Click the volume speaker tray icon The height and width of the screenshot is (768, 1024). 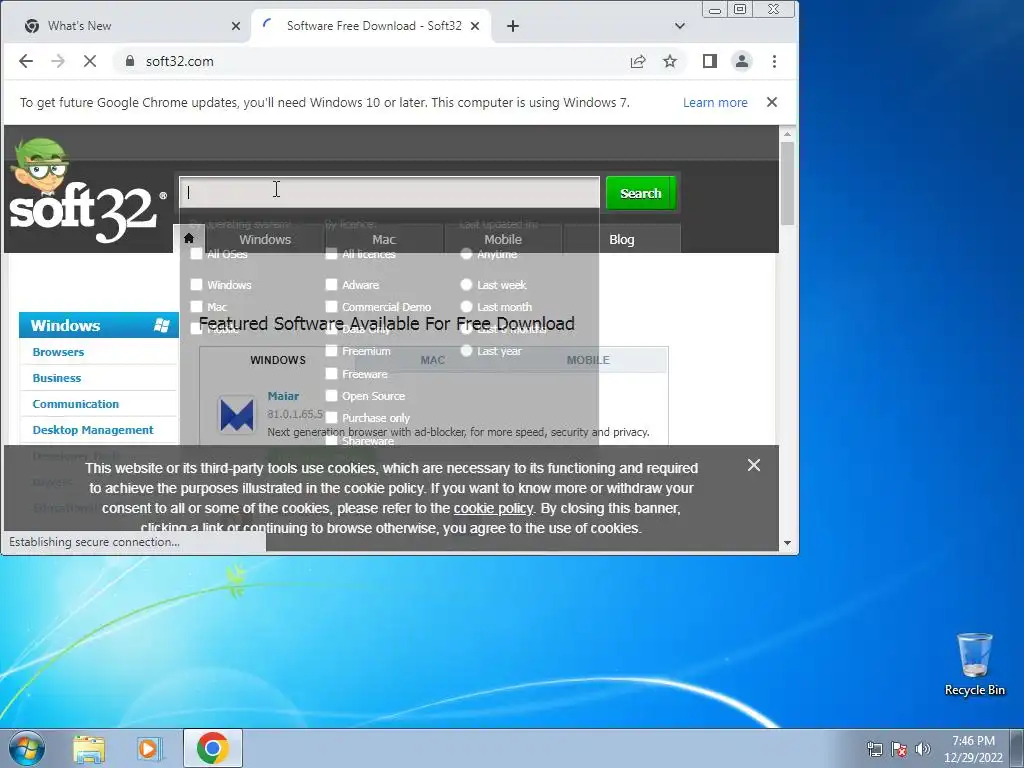(x=923, y=749)
